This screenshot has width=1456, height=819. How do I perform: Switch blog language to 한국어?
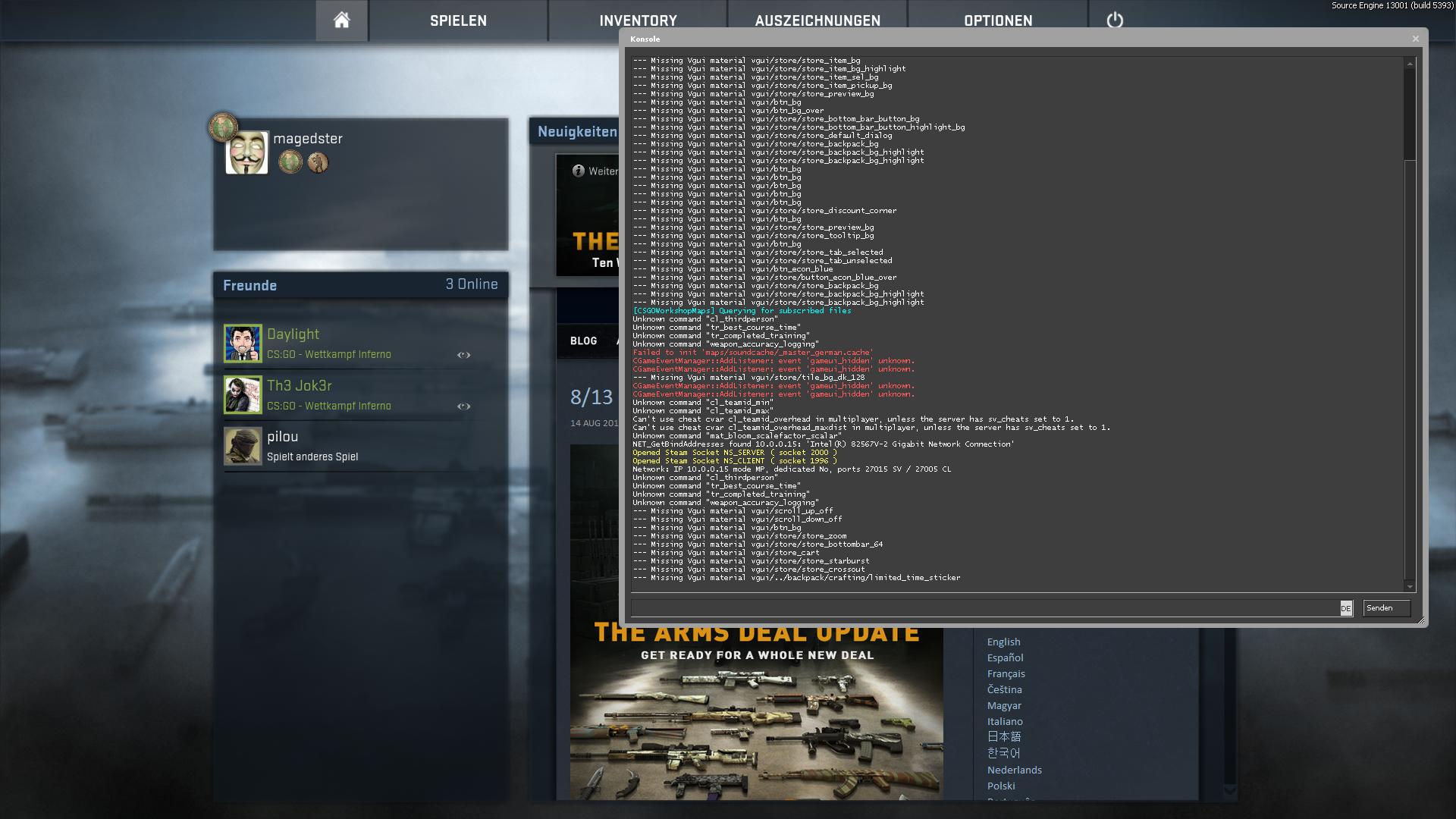tap(1003, 753)
